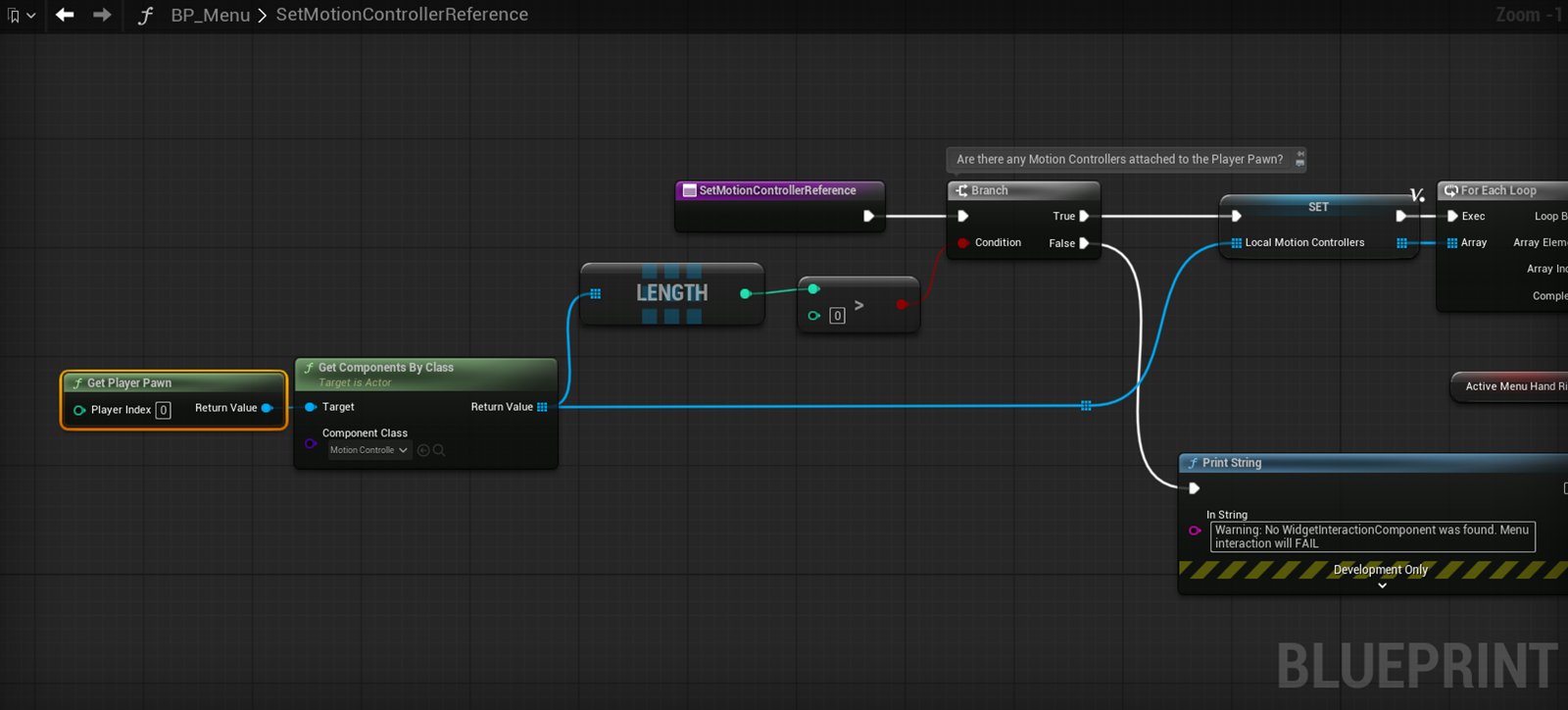Click the LENGTH node array input pin

[595, 293]
